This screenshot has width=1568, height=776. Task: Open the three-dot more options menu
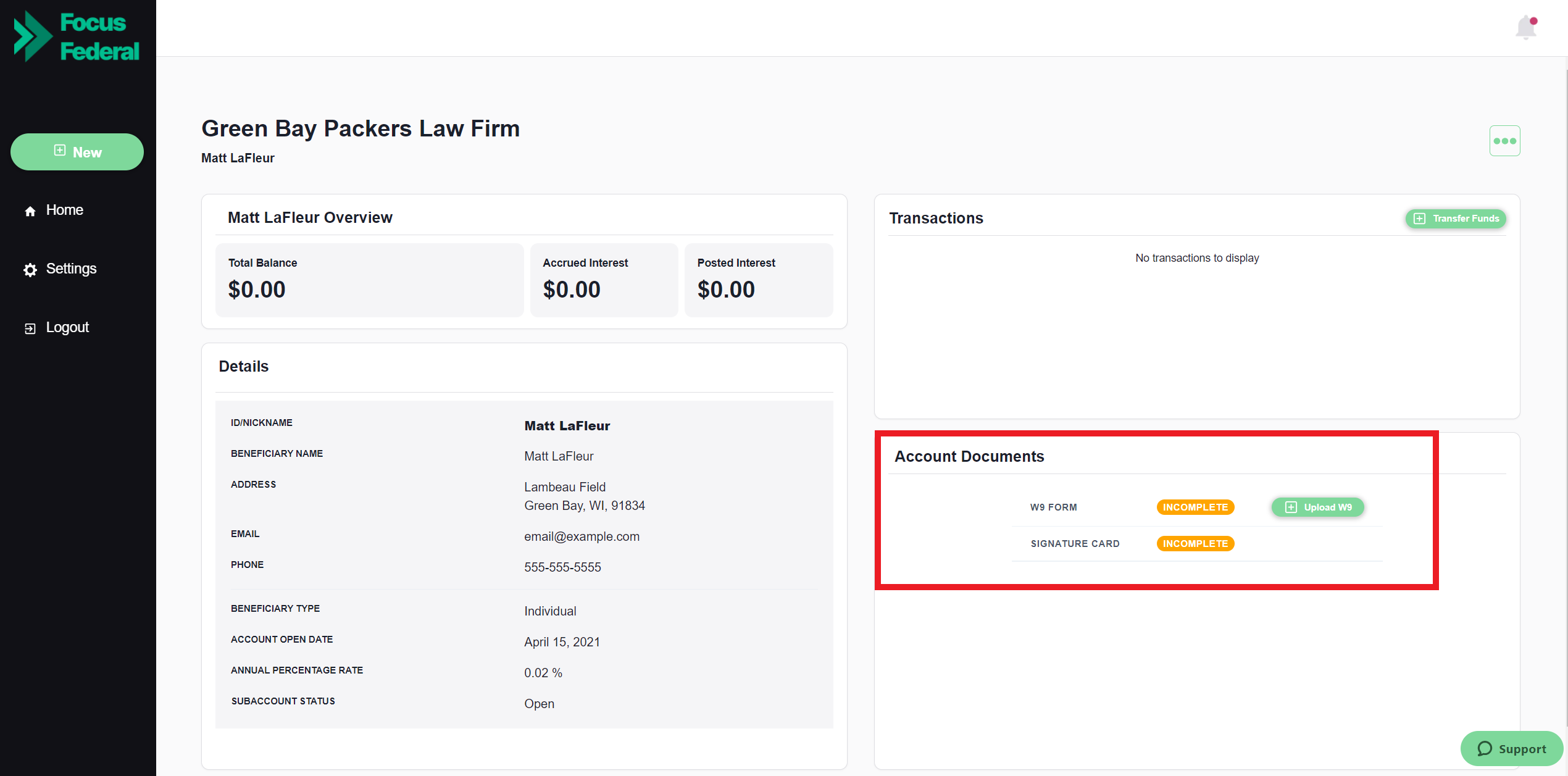pyautogui.click(x=1504, y=141)
